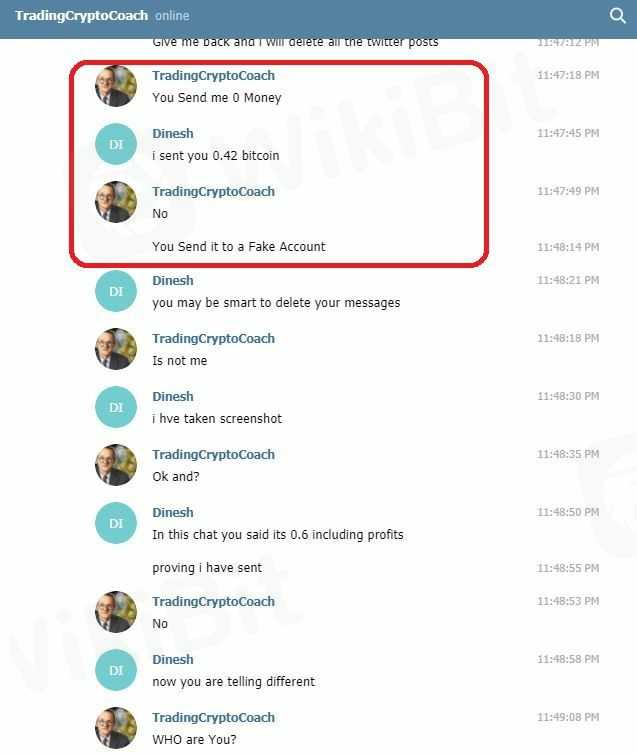This screenshot has height=755, width=637.
Task: Click DI avatar beside 'you may be smart' message
Action: click(116, 291)
